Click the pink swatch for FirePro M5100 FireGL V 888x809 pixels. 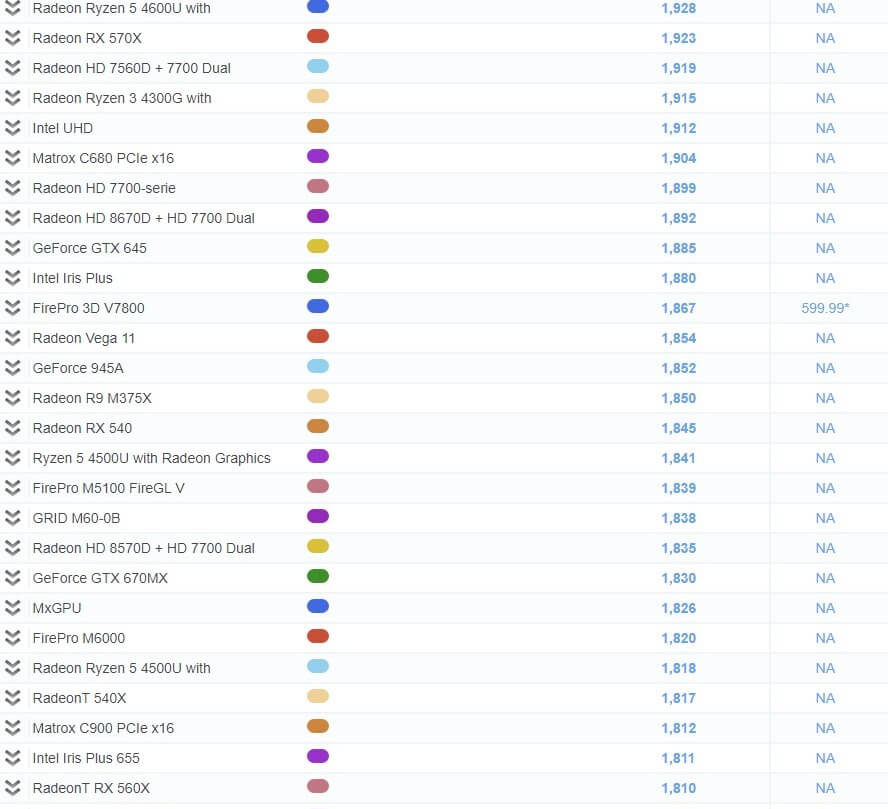pos(318,486)
